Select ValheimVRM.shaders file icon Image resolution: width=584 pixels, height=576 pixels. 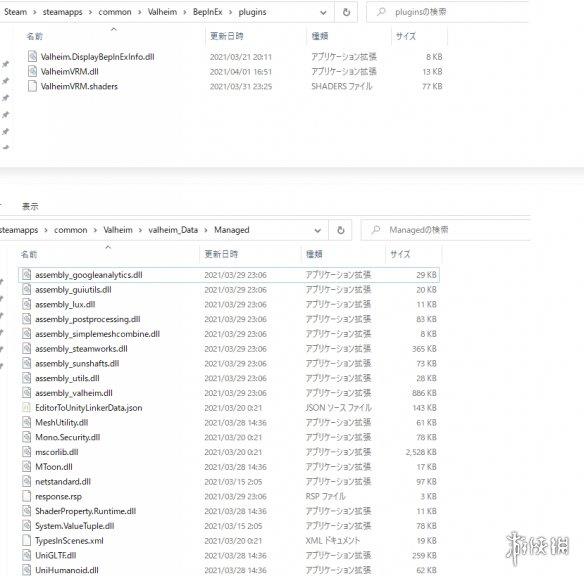pyautogui.click(x=32, y=86)
